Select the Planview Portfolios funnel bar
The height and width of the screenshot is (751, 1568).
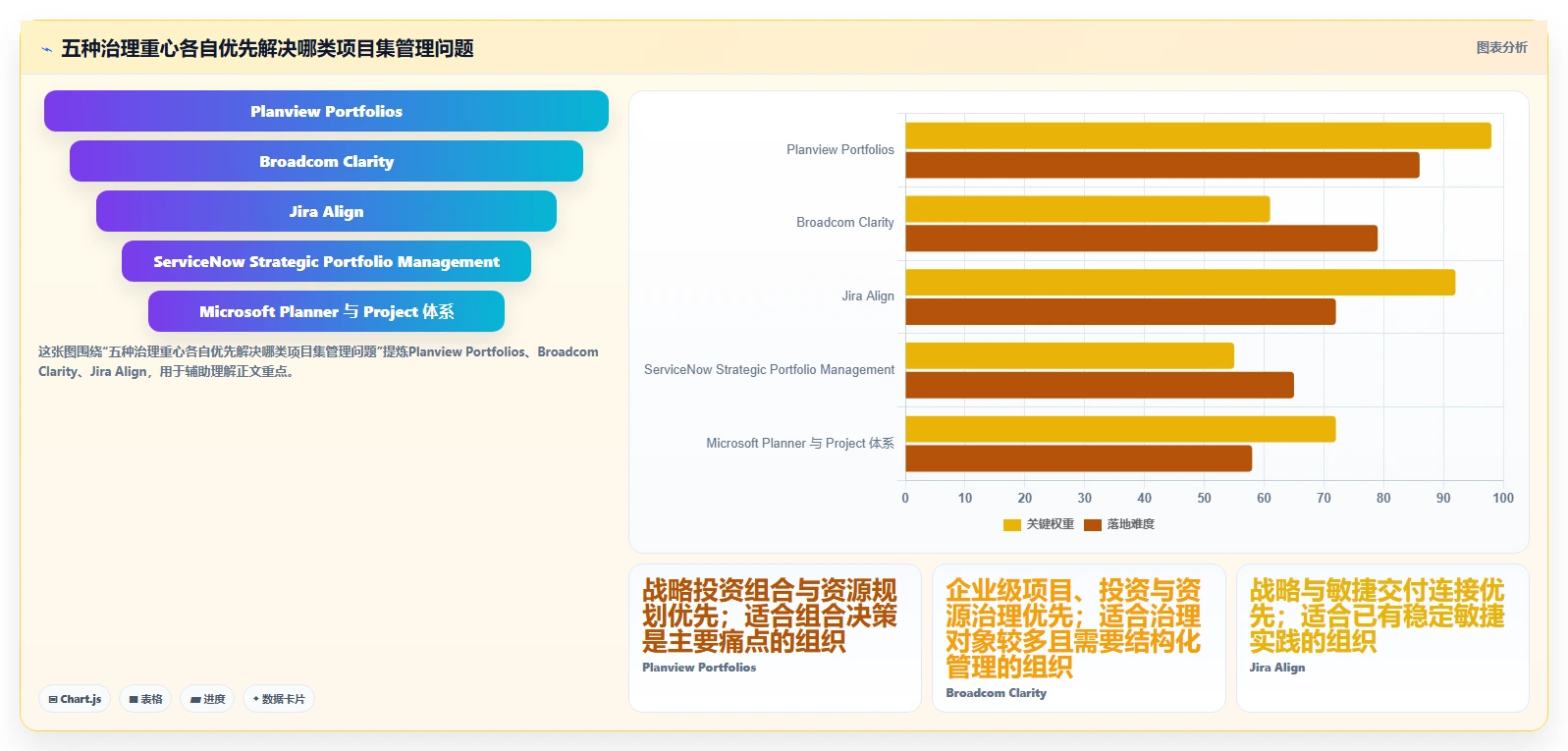pyautogui.click(x=326, y=111)
